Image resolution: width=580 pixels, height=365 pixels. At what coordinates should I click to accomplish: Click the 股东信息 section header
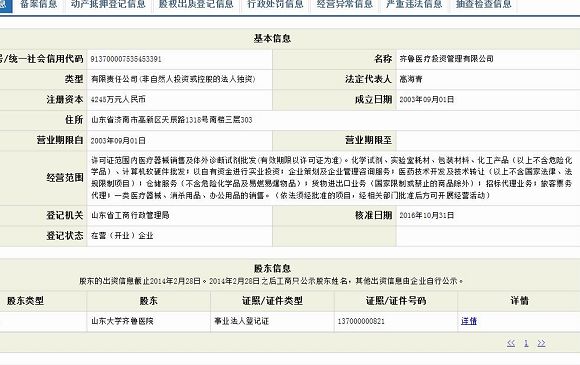(x=272, y=268)
